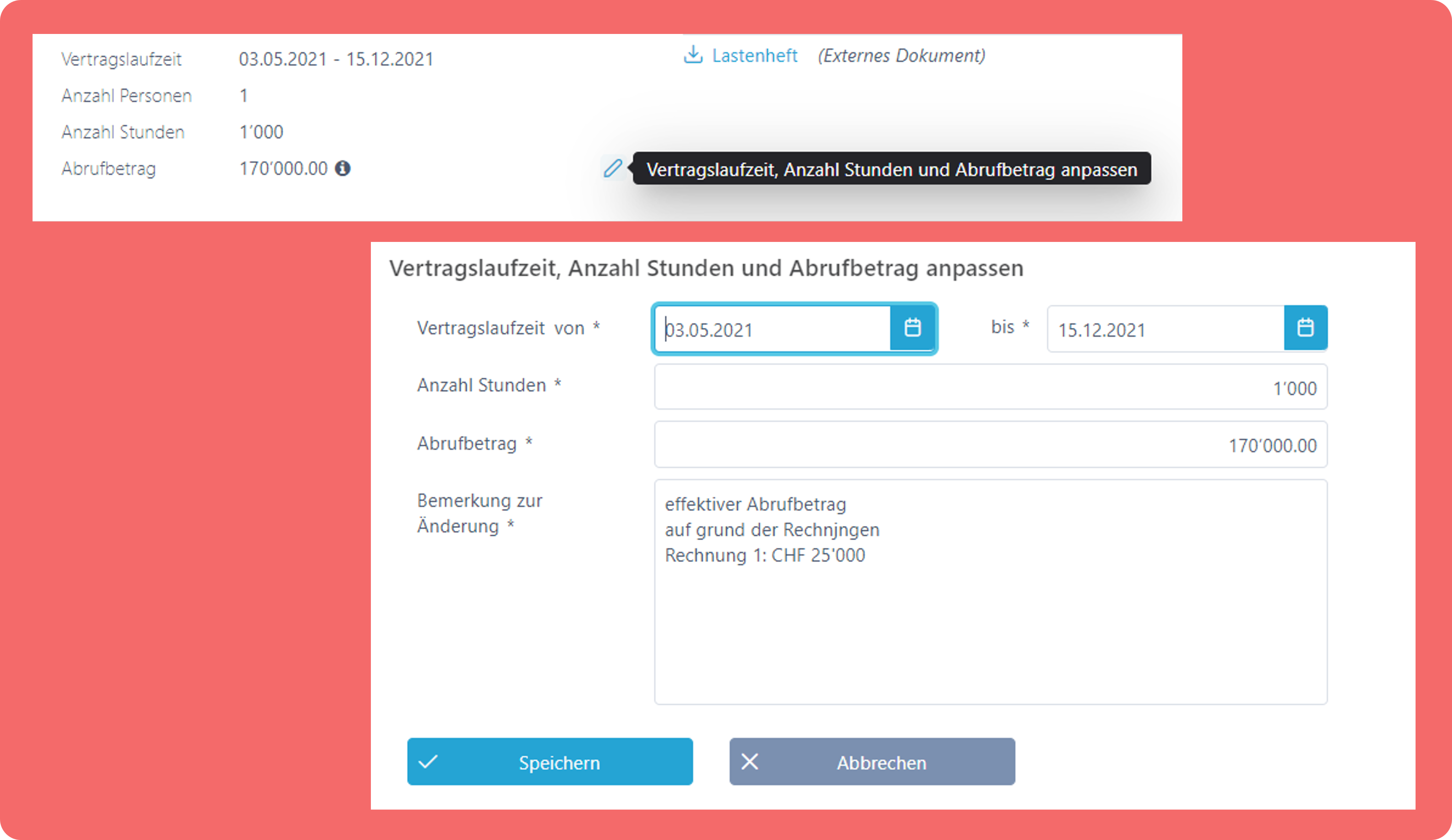Open the calendar picker for the bis date
Image resolution: width=1452 pixels, height=840 pixels.
pos(1305,328)
